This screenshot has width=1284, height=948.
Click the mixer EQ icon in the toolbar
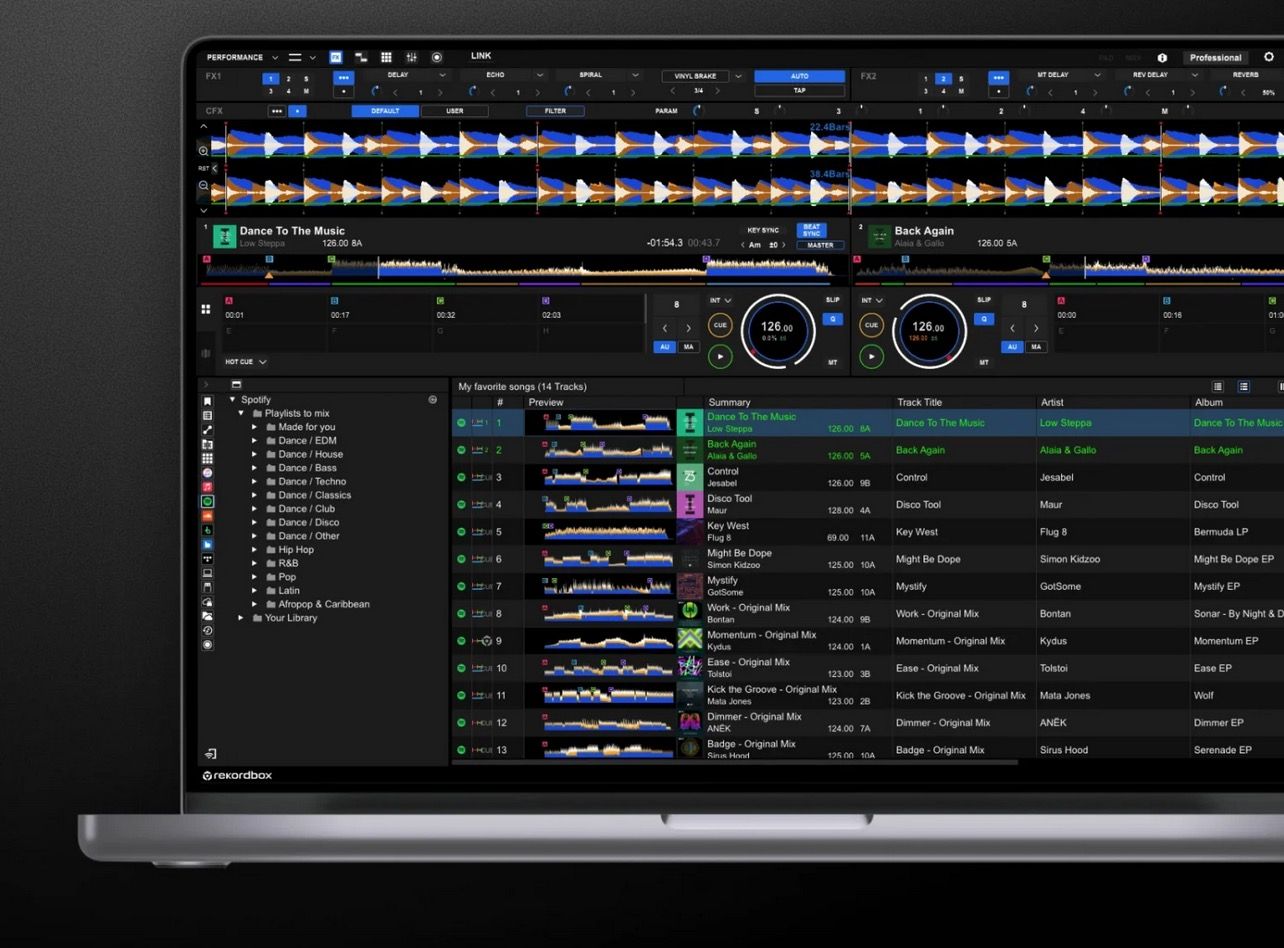(x=411, y=57)
